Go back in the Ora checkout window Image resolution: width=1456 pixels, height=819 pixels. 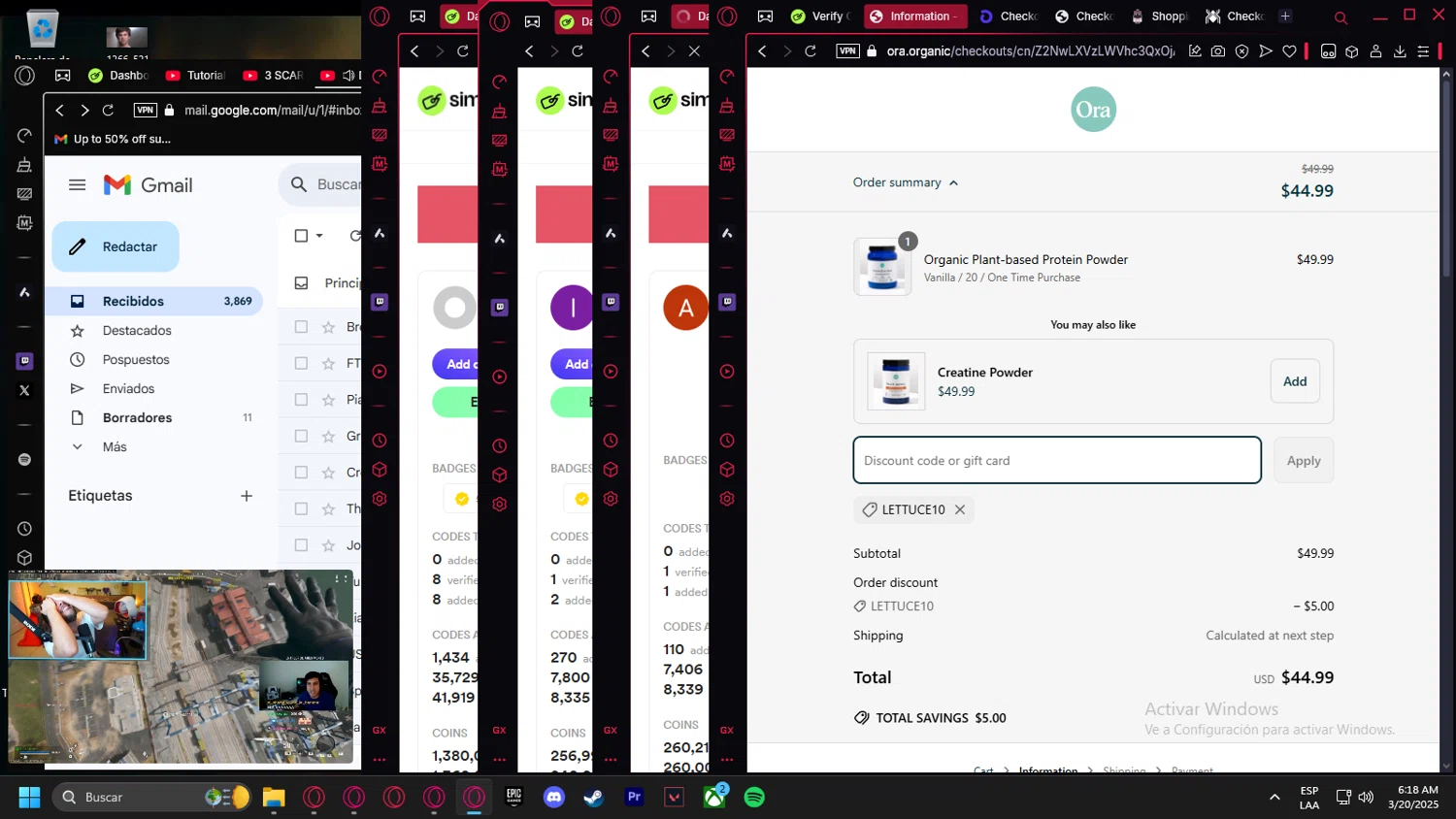pos(762,51)
